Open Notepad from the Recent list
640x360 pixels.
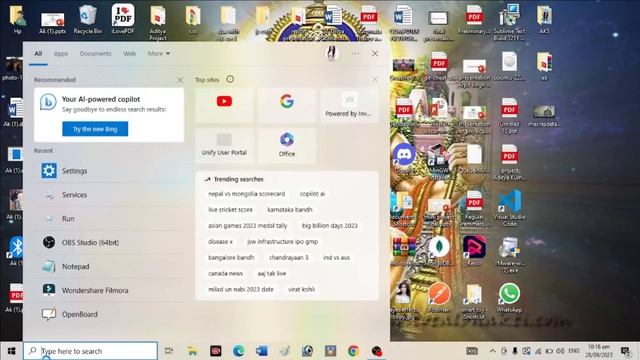(109, 266)
